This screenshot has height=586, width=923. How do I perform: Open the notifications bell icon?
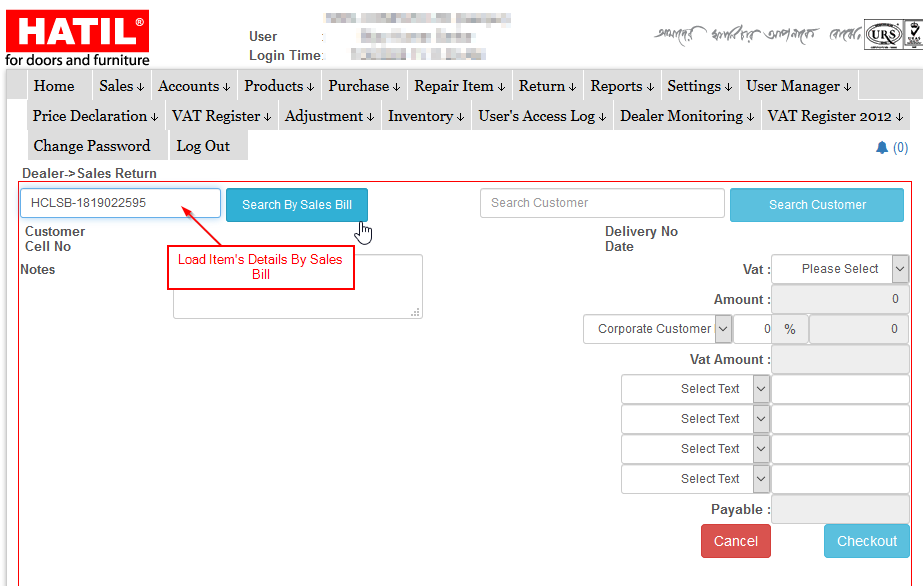coord(881,147)
